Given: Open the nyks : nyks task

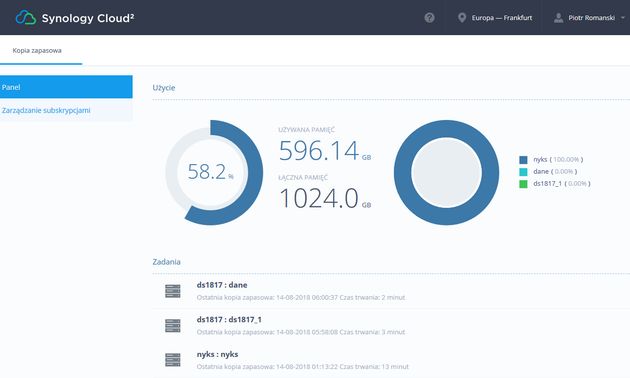Looking at the screenshot, I should click(217, 354).
